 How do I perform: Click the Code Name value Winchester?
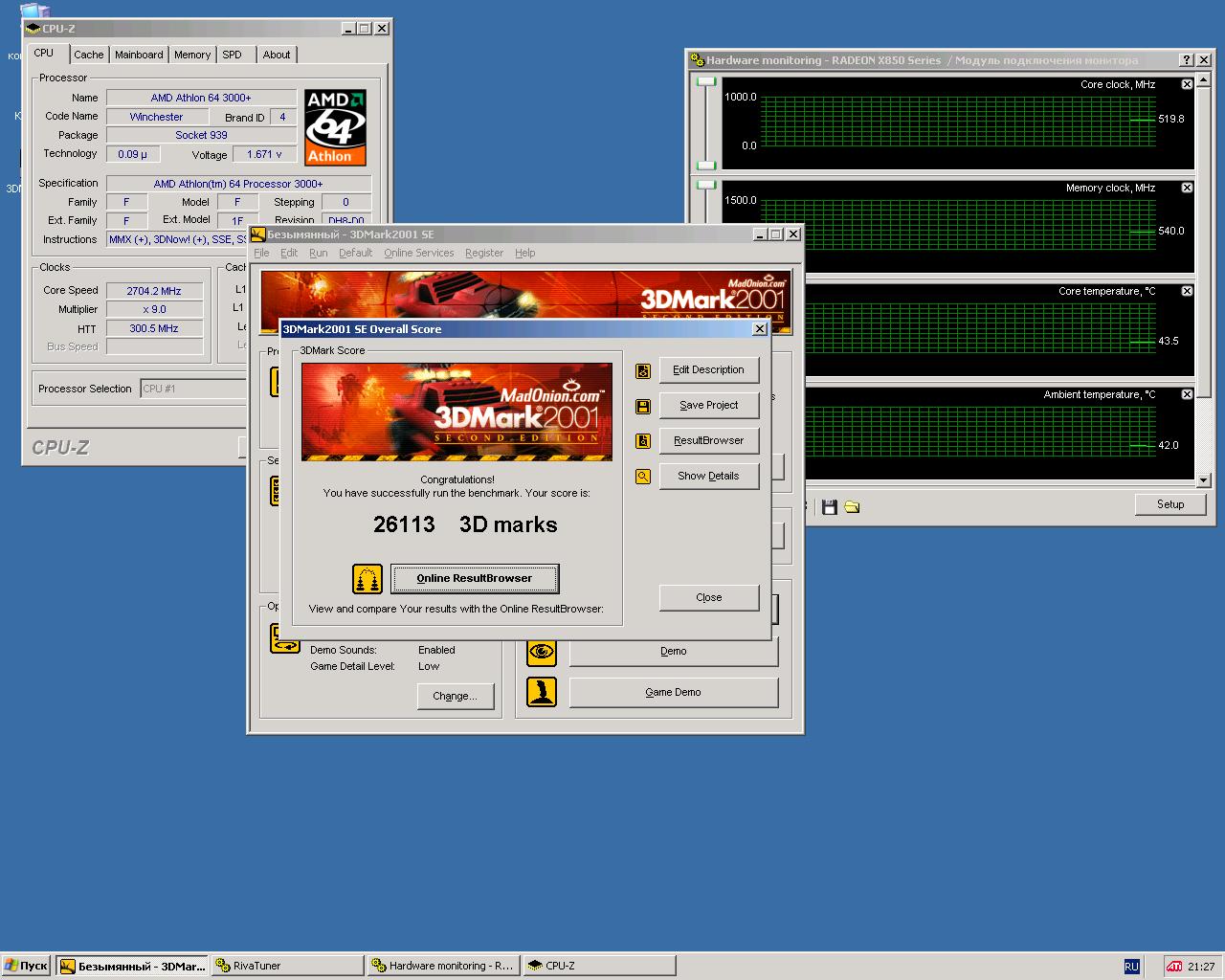(157, 117)
